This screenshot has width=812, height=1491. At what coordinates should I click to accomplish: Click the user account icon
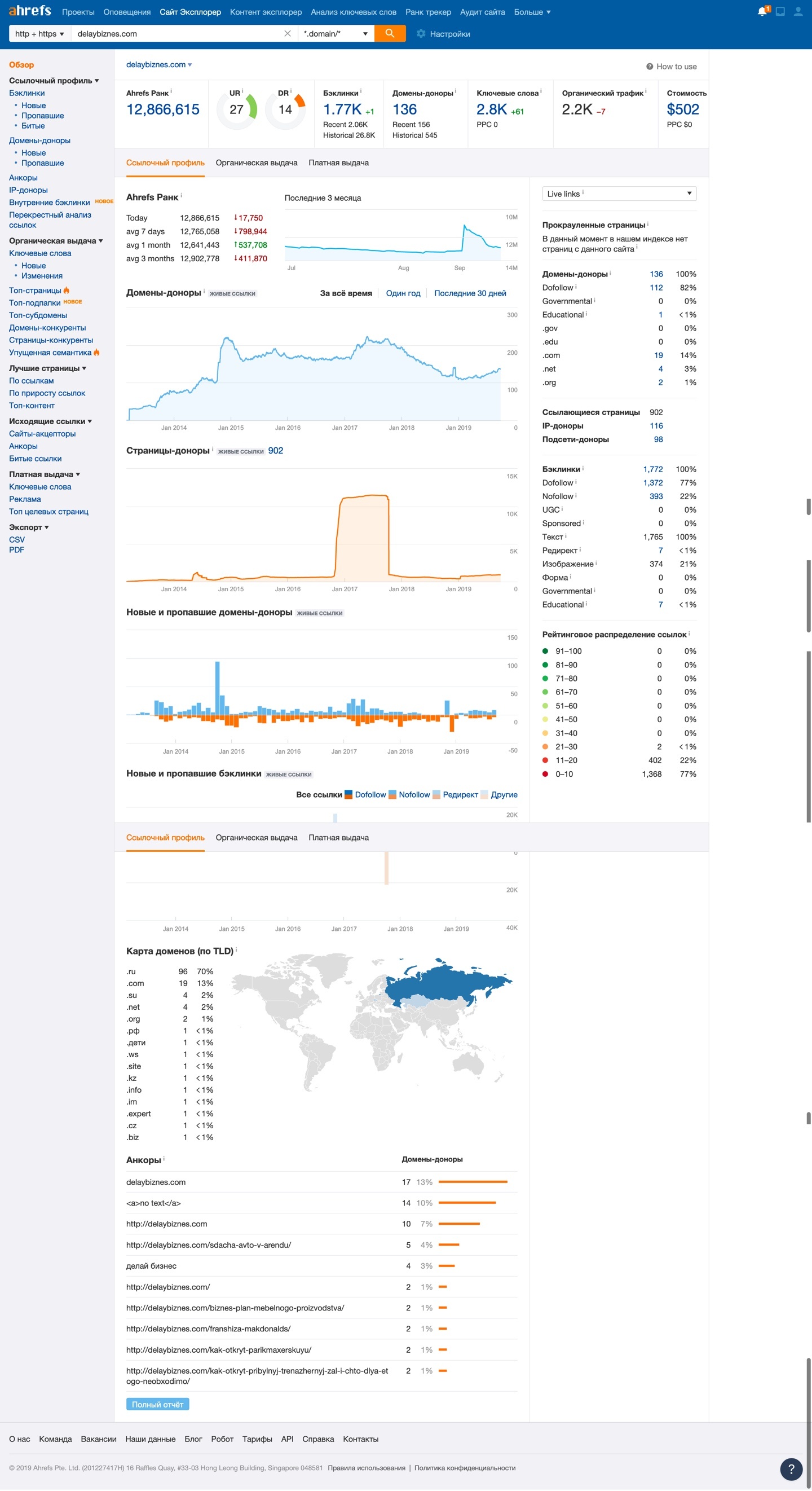click(x=797, y=12)
